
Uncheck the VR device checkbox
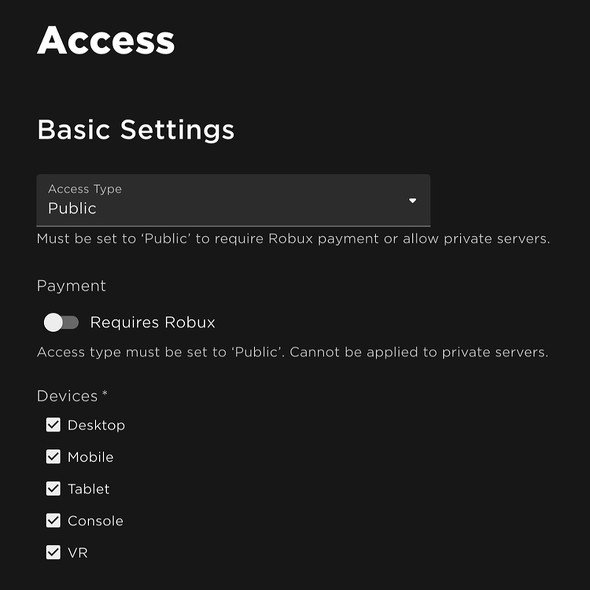[x=53, y=553]
